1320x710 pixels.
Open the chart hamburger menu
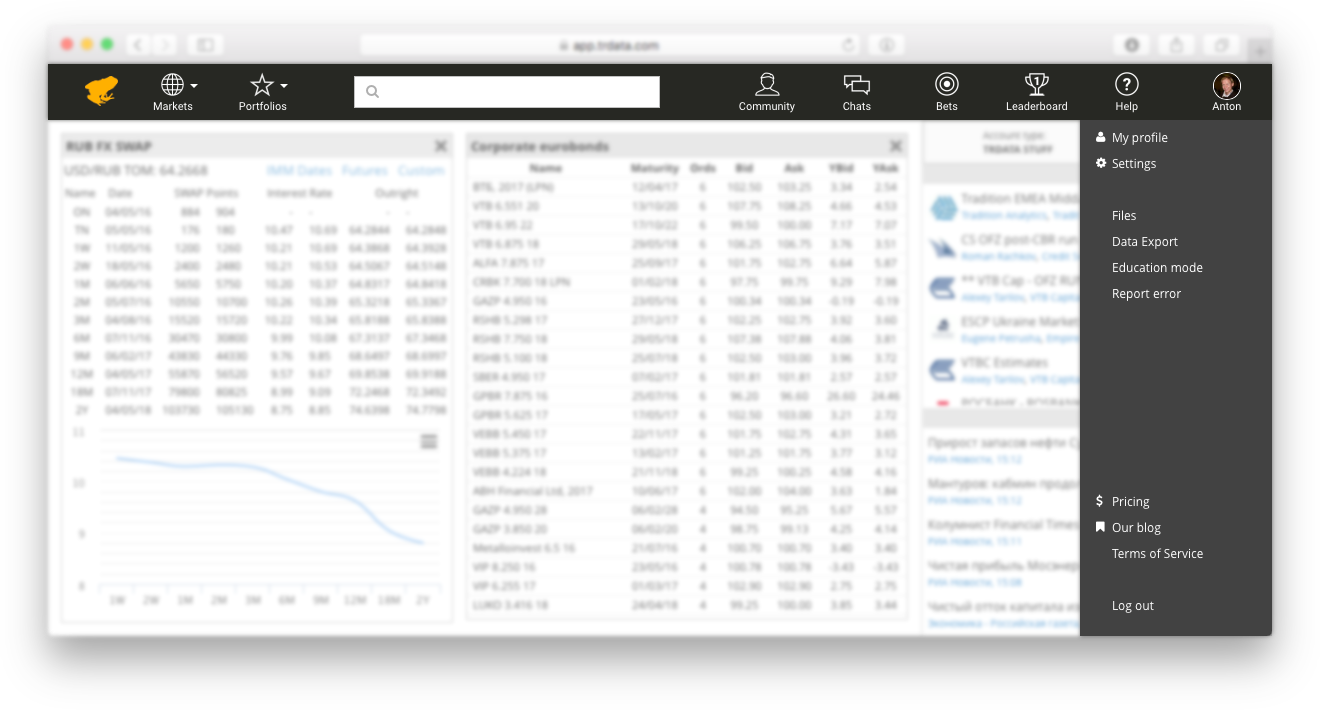429,442
